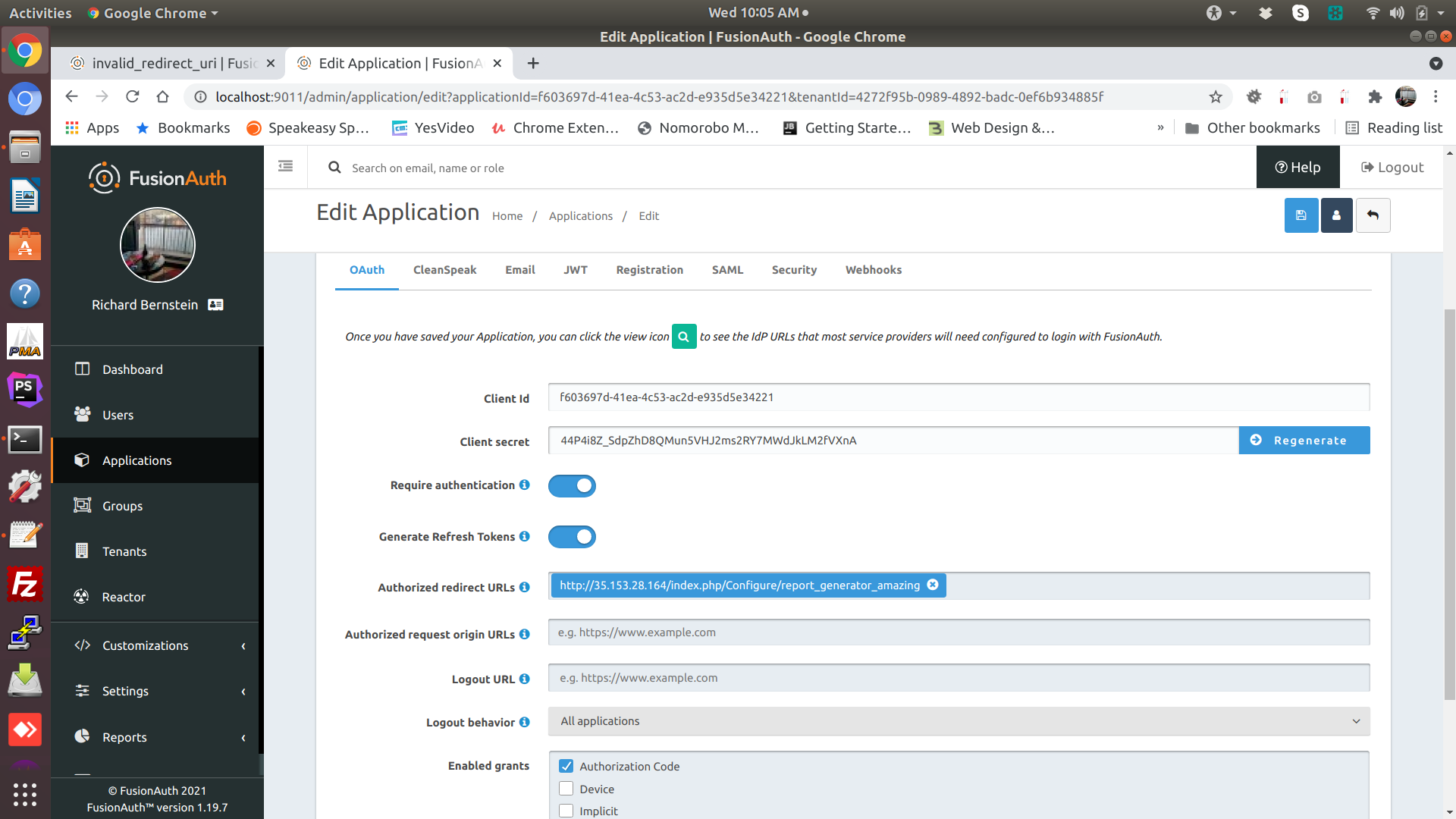Viewport: 1456px width, 819px height.
Task: Click info icon beside Logout behavior
Action: click(x=524, y=722)
